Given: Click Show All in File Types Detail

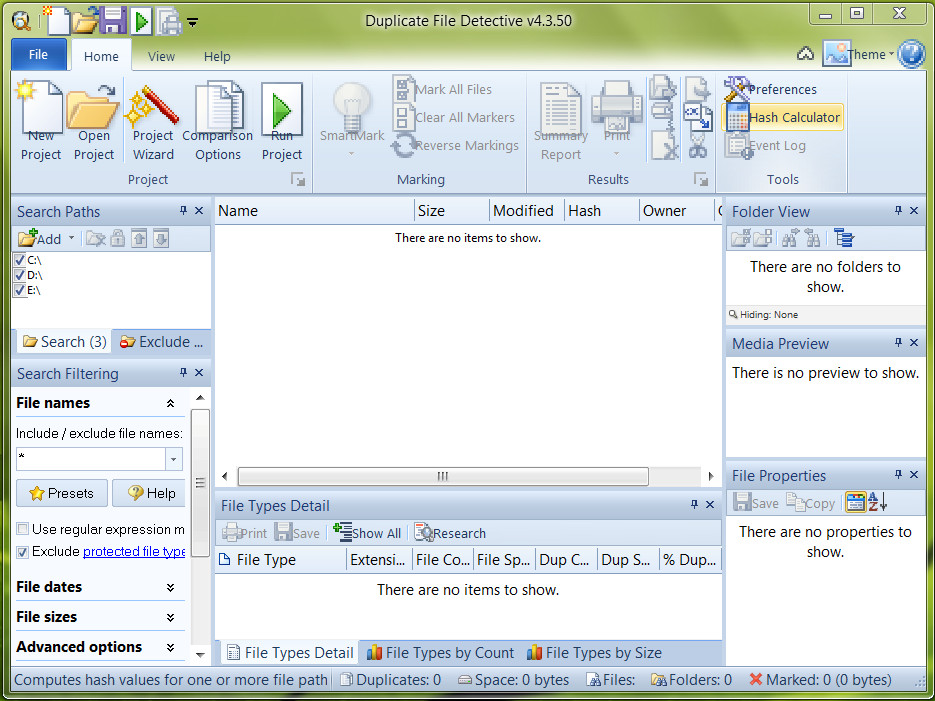Looking at the screenshot, I should click(x=367, y=533).
